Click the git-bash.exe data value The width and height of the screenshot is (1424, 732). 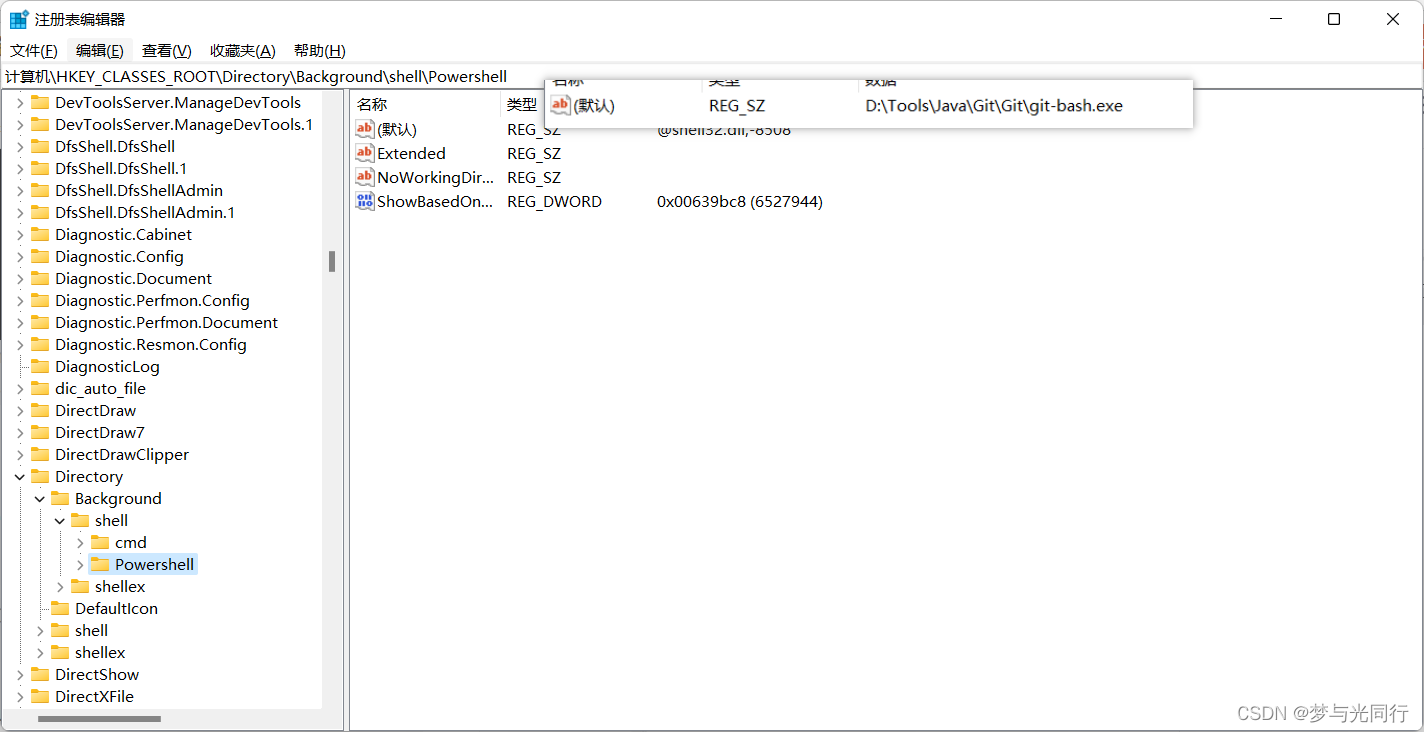[x=994, y=105]
